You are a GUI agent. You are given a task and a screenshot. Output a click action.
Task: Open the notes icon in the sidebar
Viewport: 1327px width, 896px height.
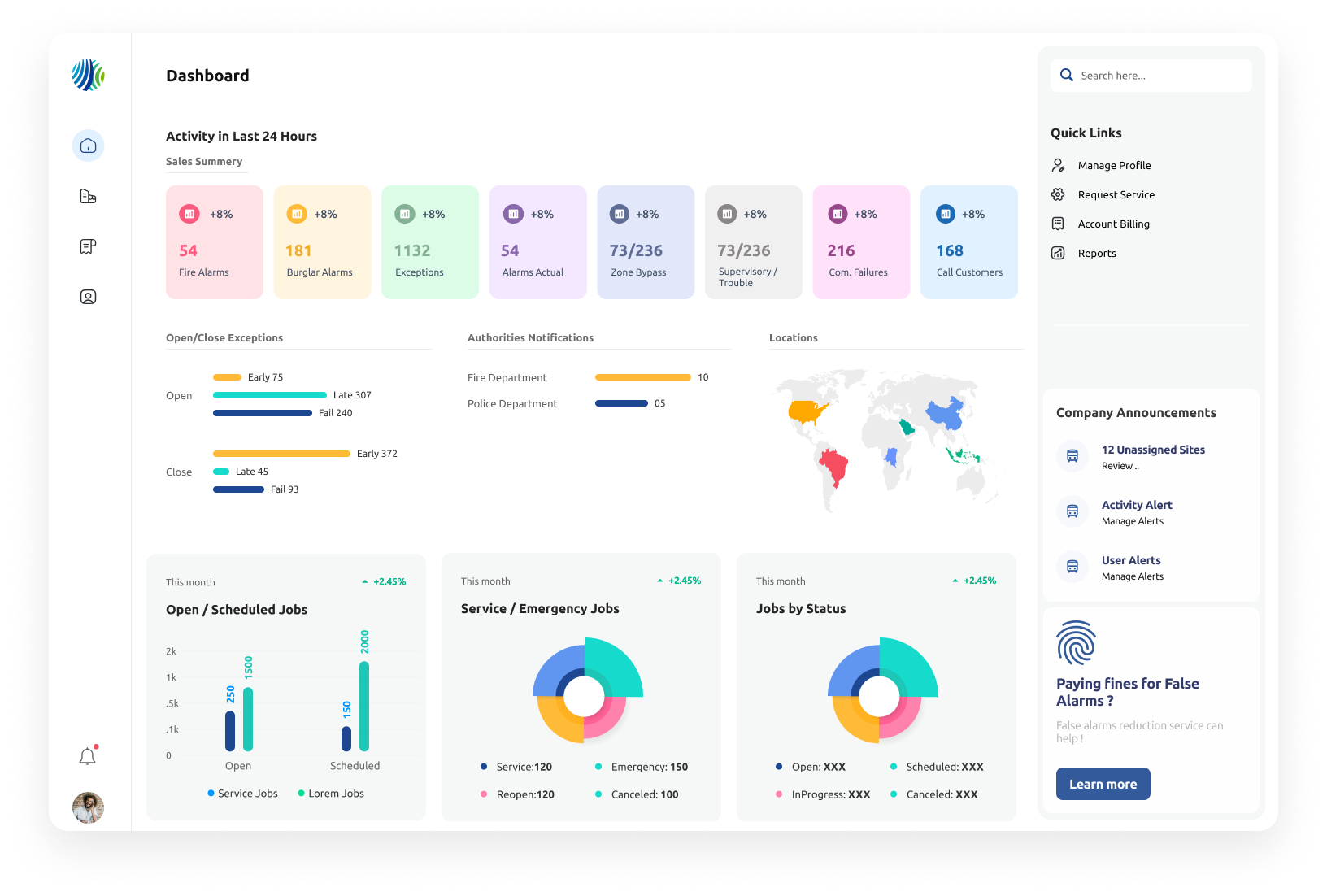pos(88,246)
